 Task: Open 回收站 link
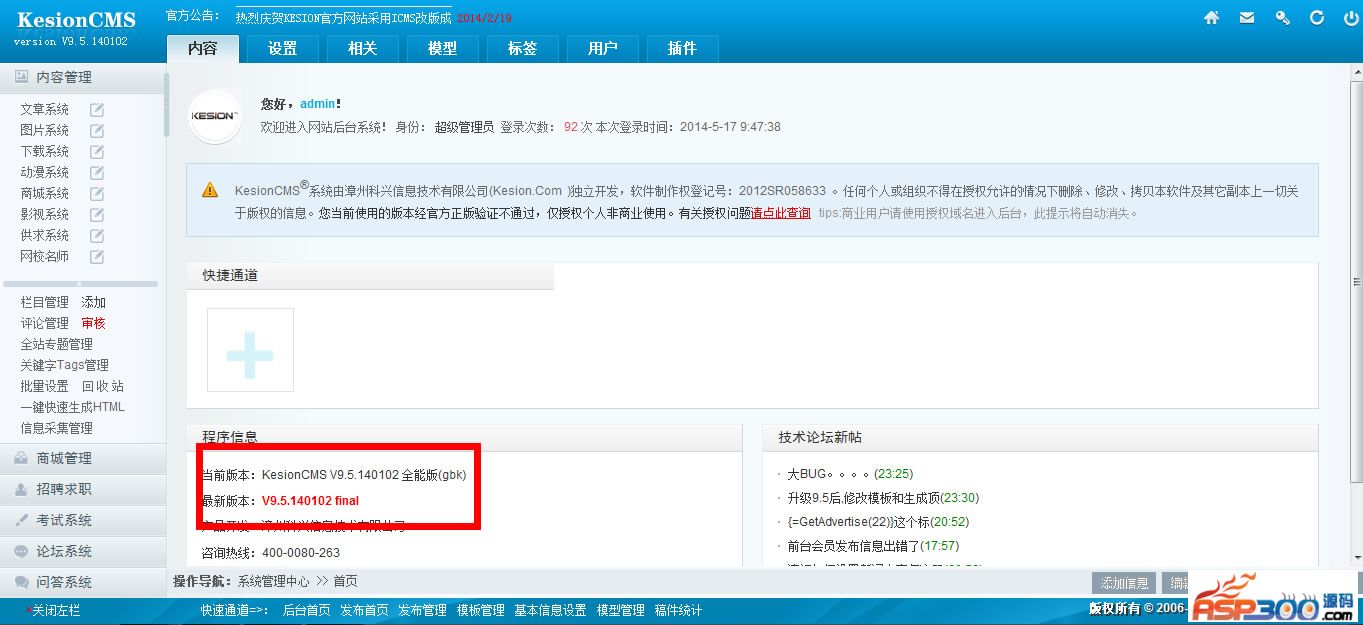pyautogui.click(x=103, y=386)
